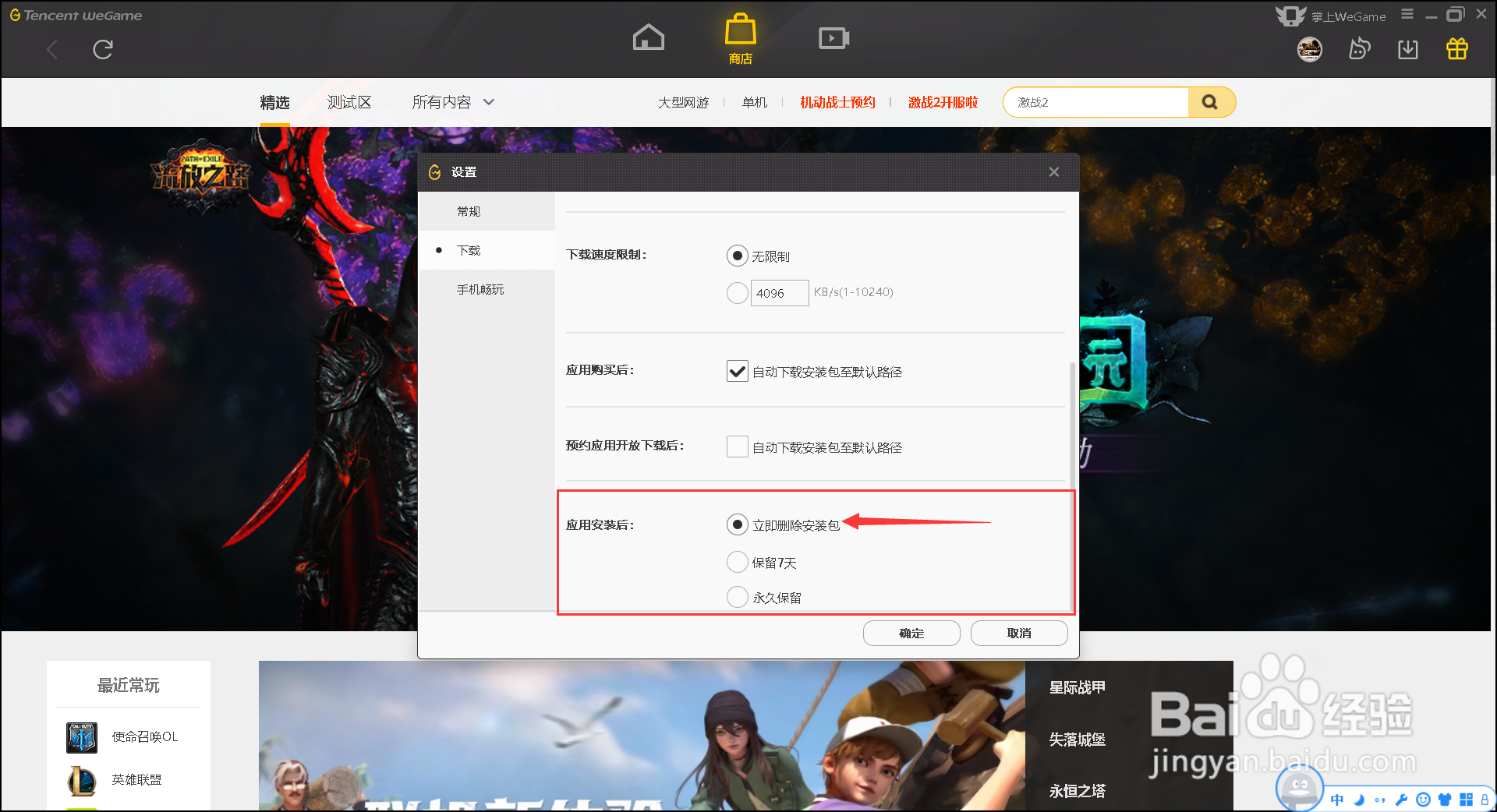
Task: Open the 大型网游 category link
Action: pos(683,102)
